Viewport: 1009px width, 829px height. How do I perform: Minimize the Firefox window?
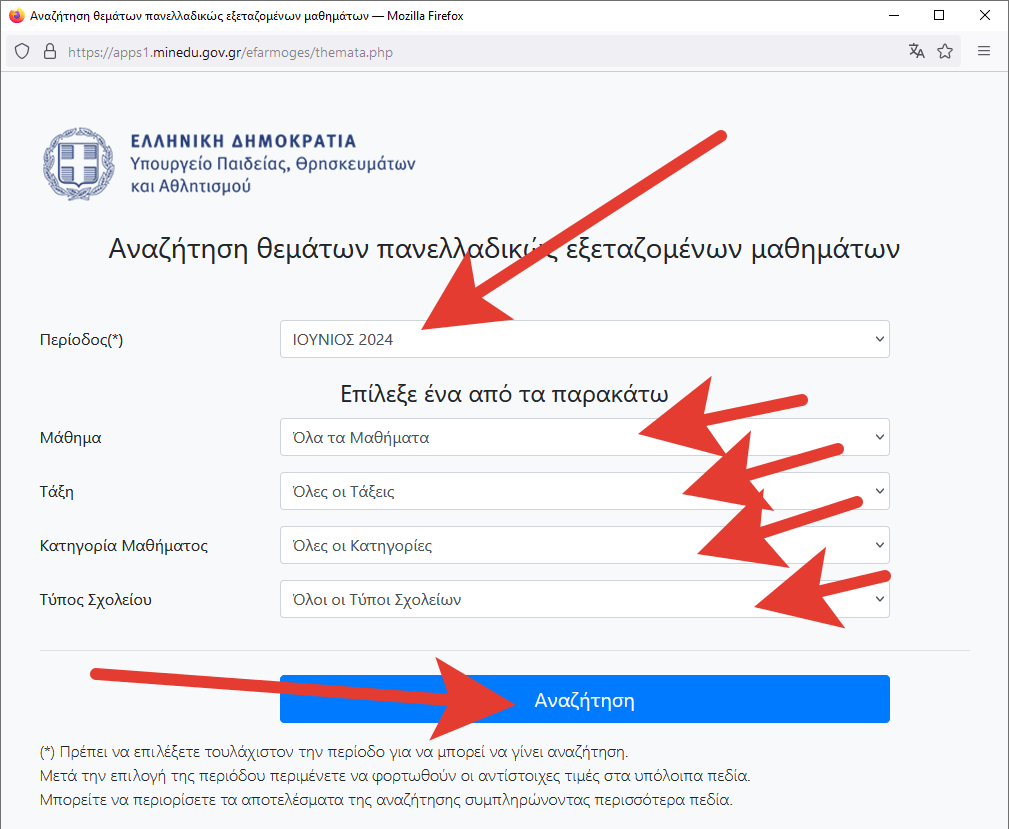coord(894,15)
